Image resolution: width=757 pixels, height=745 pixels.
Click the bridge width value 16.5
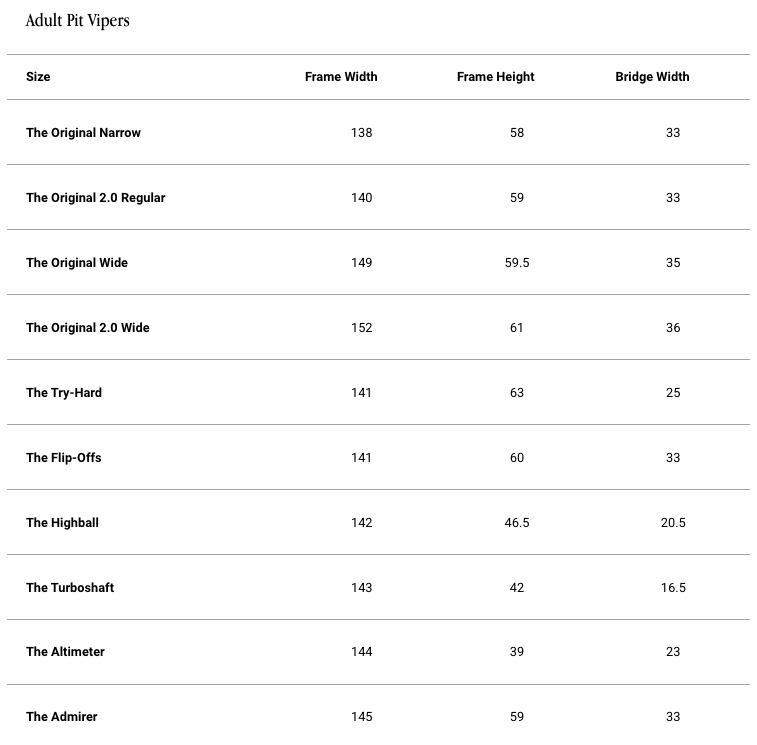click(x=673, y=588)
